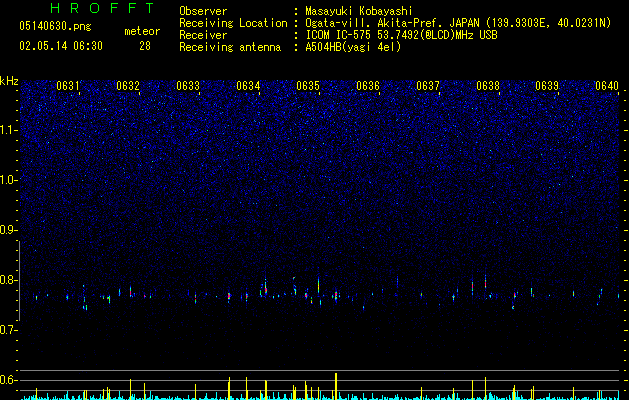Screen dimensions: 629x400
Task: Click the HROFFT title text
Action: 103,8
